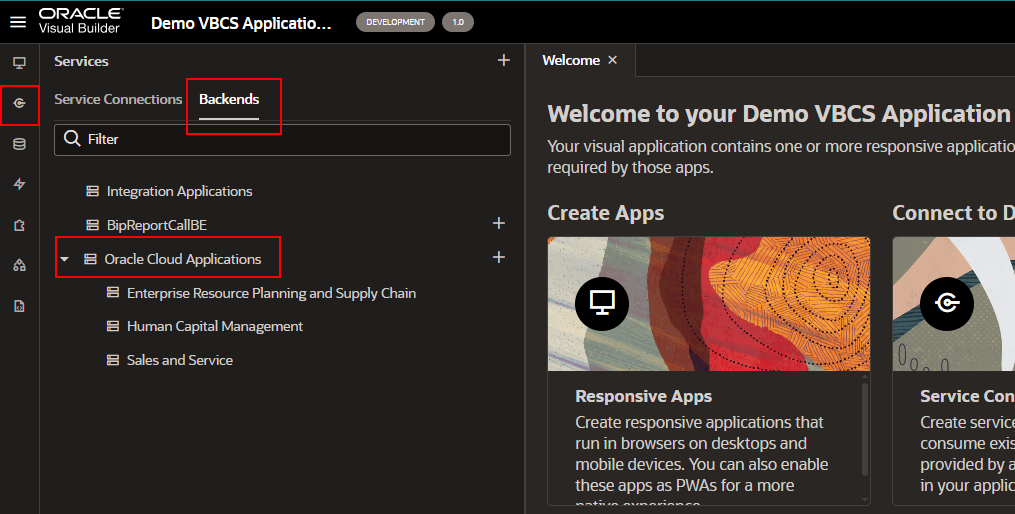Click the DEVELOPMENT status badge
Image resolution: width=1015 pixels, height=514 pixels.
click(x=396, y=22)
